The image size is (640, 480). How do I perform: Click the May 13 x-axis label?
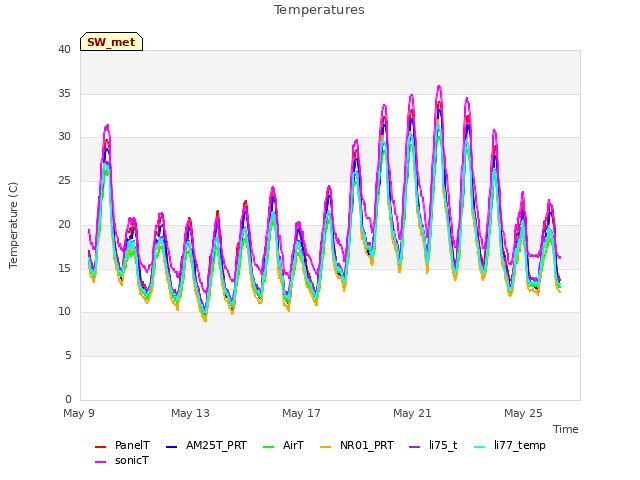pyautogui.click(x=190, y=413)
